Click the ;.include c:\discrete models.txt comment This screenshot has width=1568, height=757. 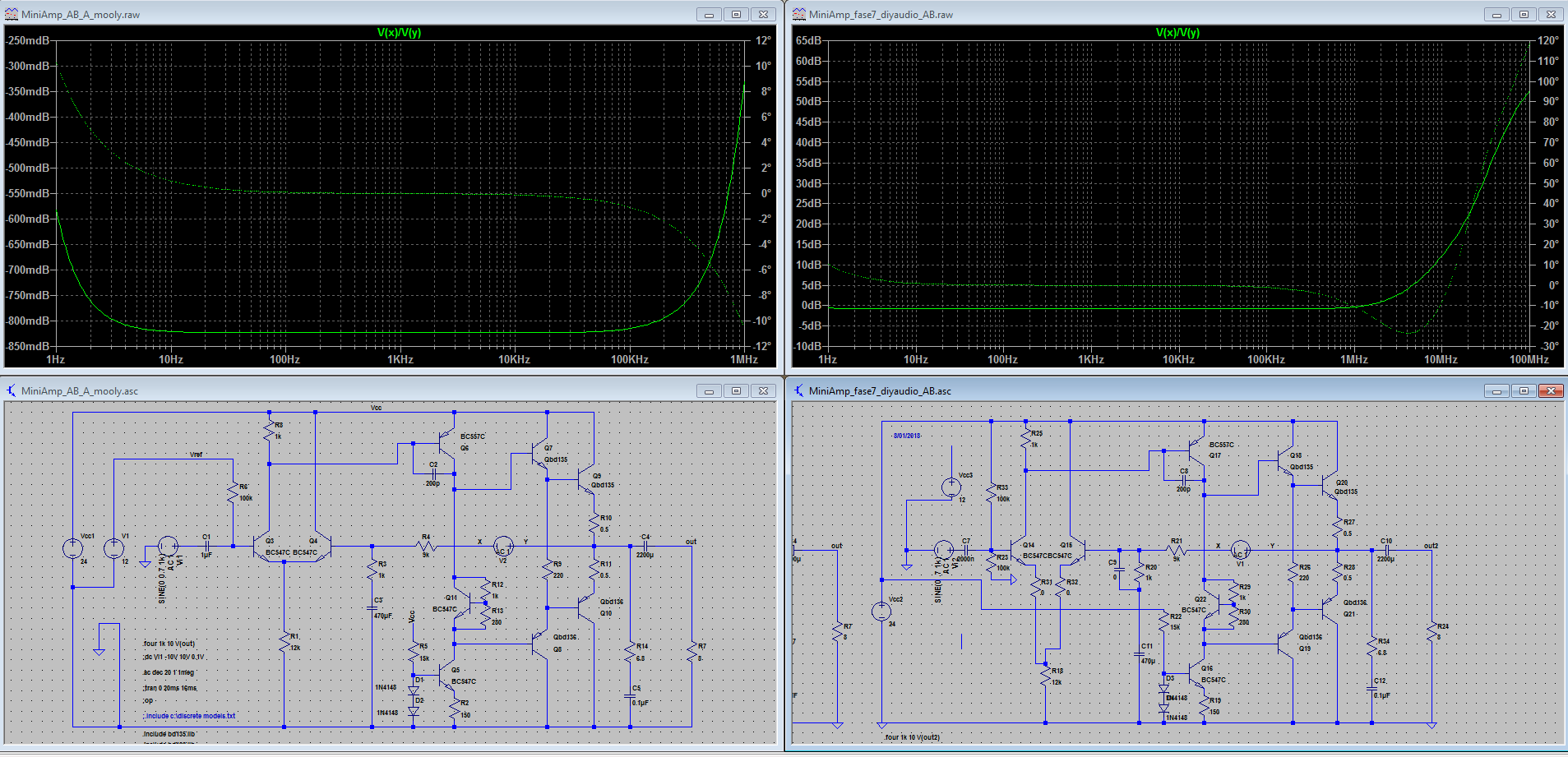point(189,716)
